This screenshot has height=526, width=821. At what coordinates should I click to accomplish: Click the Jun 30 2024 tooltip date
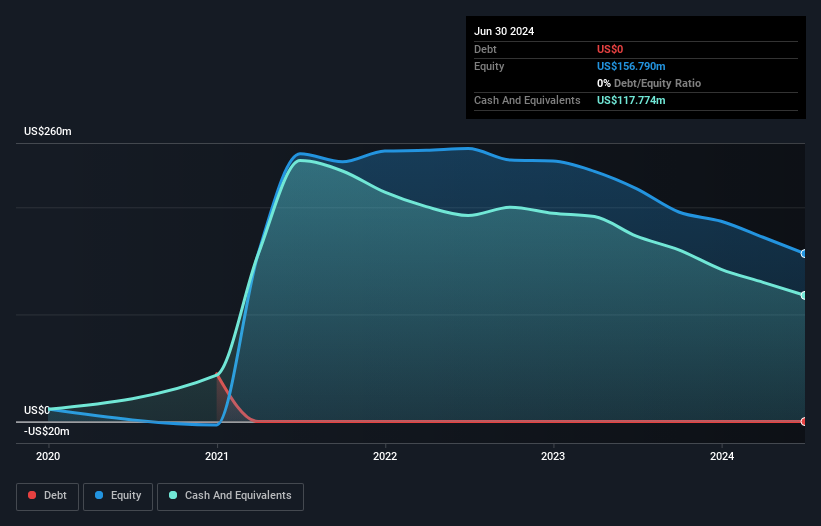coord(504,31)
